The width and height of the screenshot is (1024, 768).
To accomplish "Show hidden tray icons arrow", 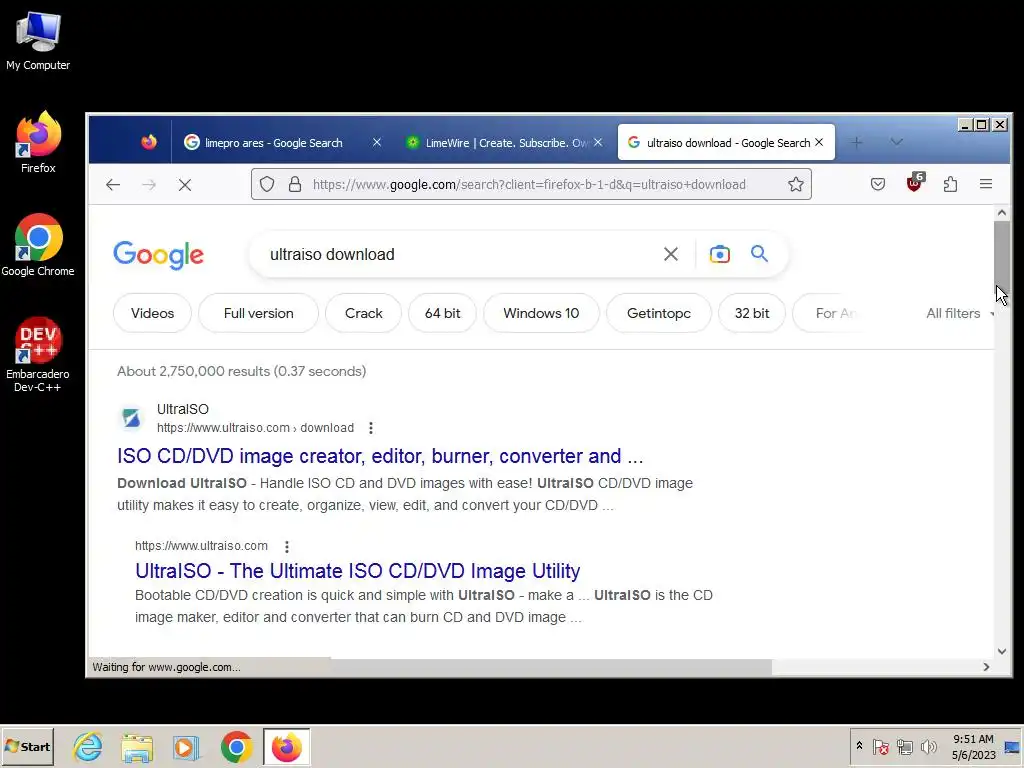I will pos(859,746).
